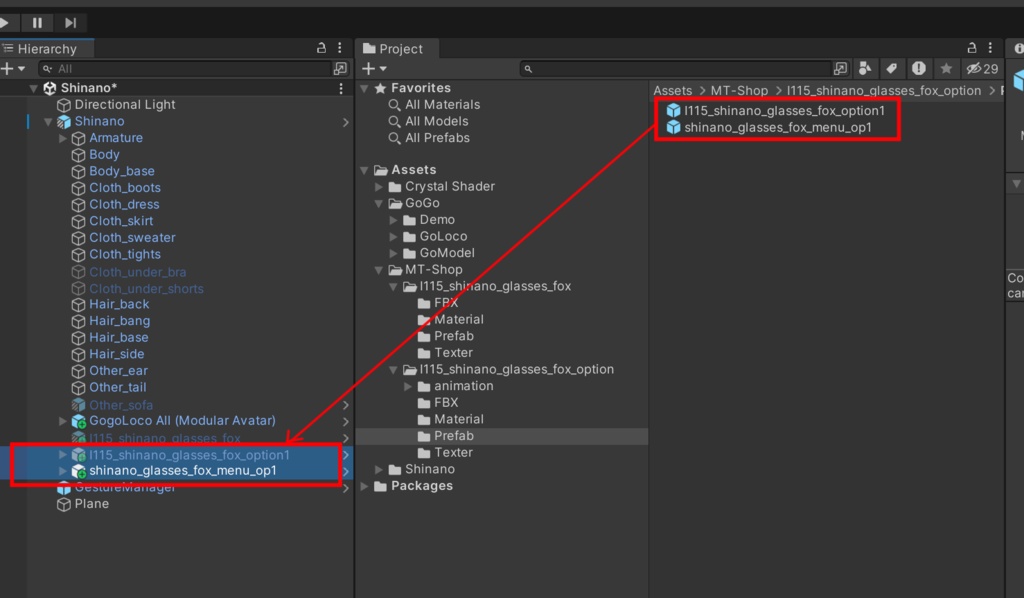
Task: Open the GogoLoco All prefab chevron arrow
Action: click(345, 422)
